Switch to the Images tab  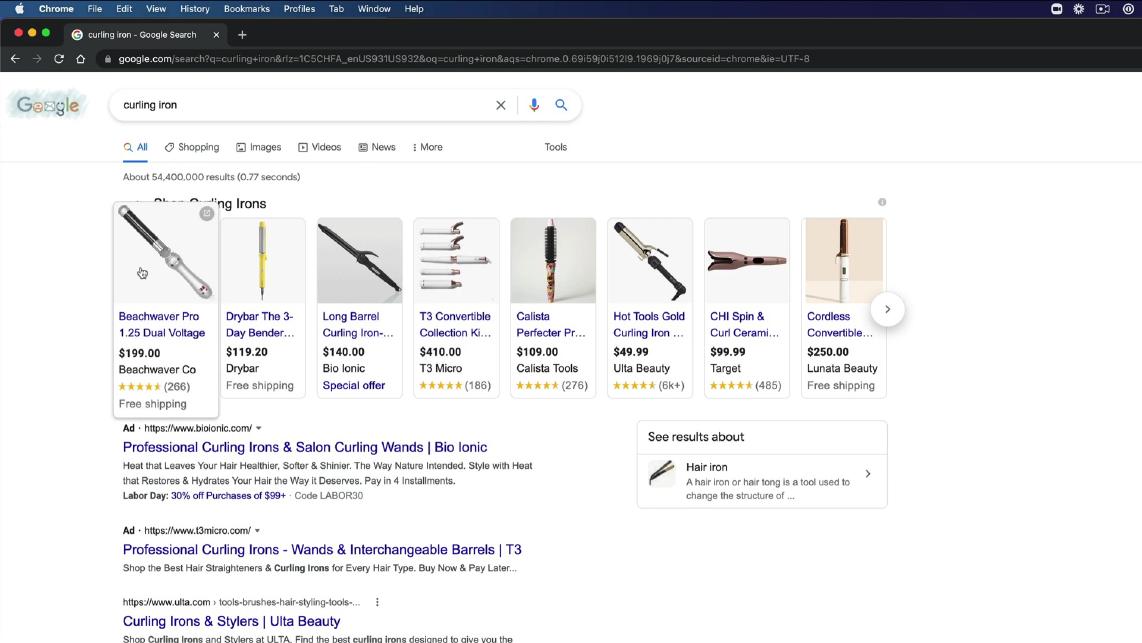(259, 147)
